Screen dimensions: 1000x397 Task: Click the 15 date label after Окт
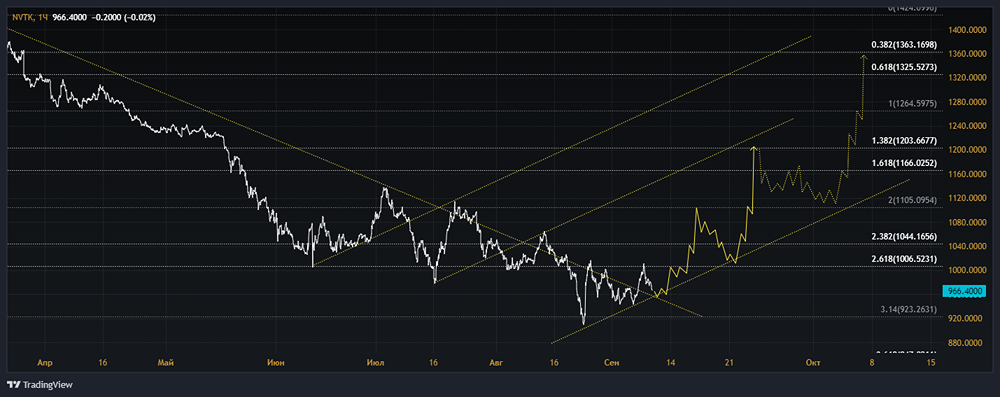pos(931,363)
